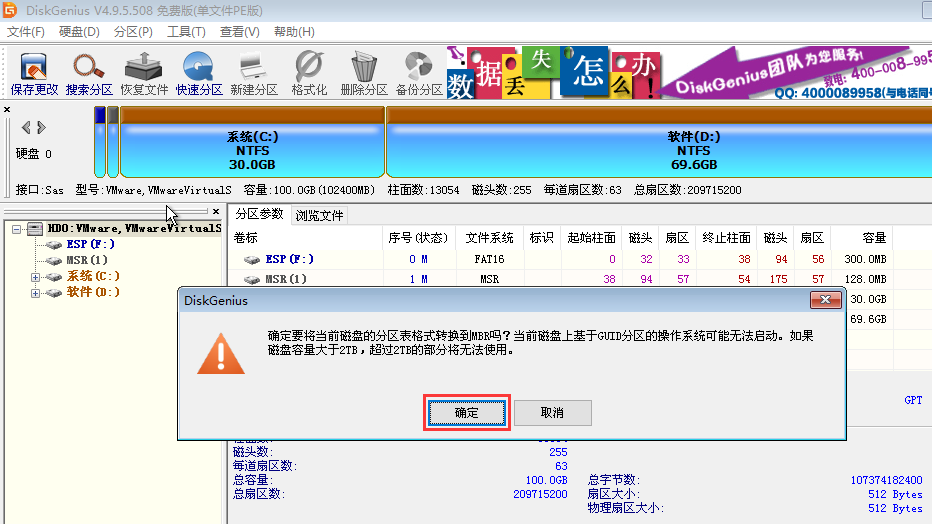Open the 工具(T) menu
The height and width of the screenshot is (524, 932).
pos(186,31)
